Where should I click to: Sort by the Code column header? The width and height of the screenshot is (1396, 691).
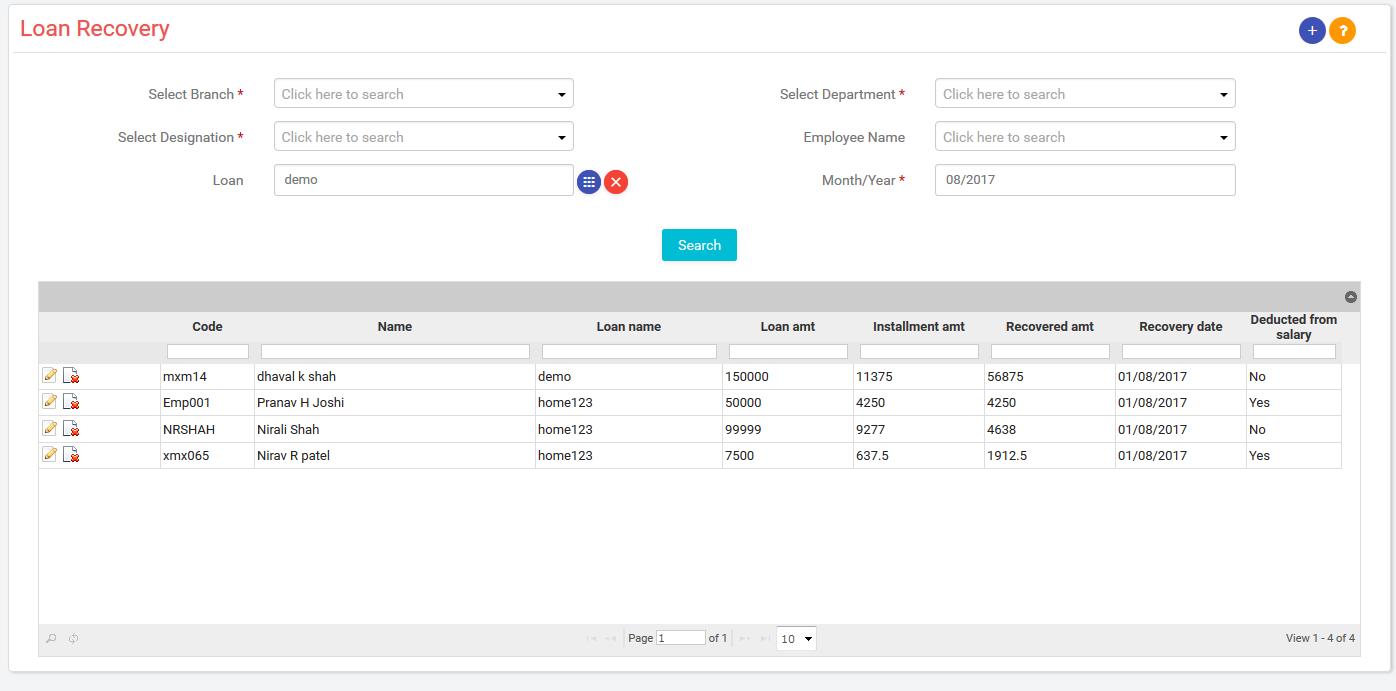click(x=207, y=327)
